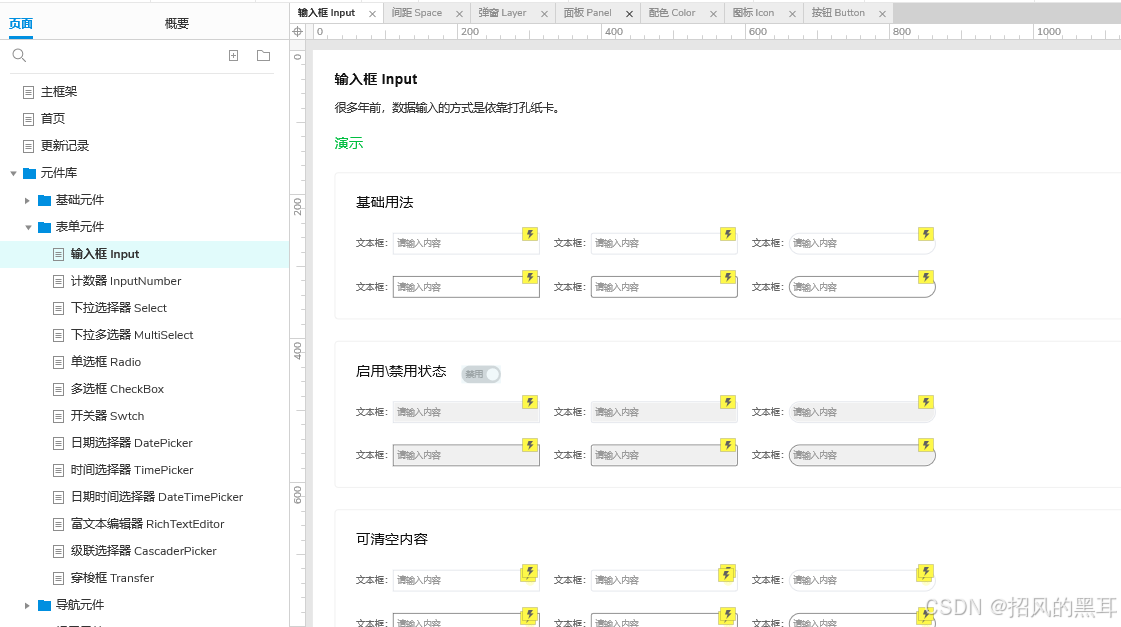Click the add page icon
This screenshot has height=627, width=1121.
click(x=233, y=55)
